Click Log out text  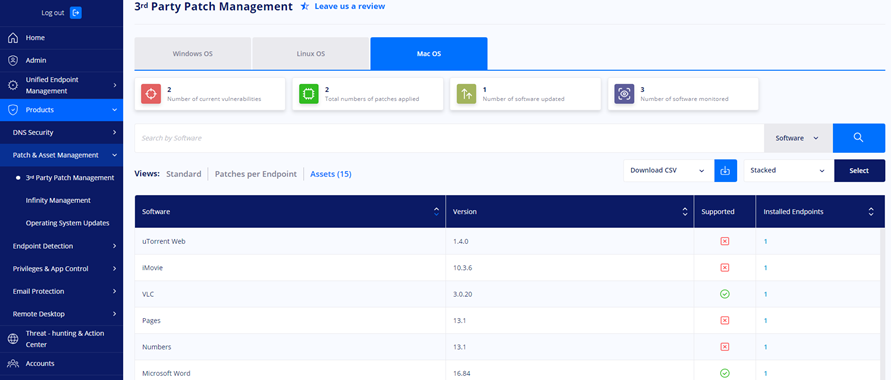tap(53, 12)
